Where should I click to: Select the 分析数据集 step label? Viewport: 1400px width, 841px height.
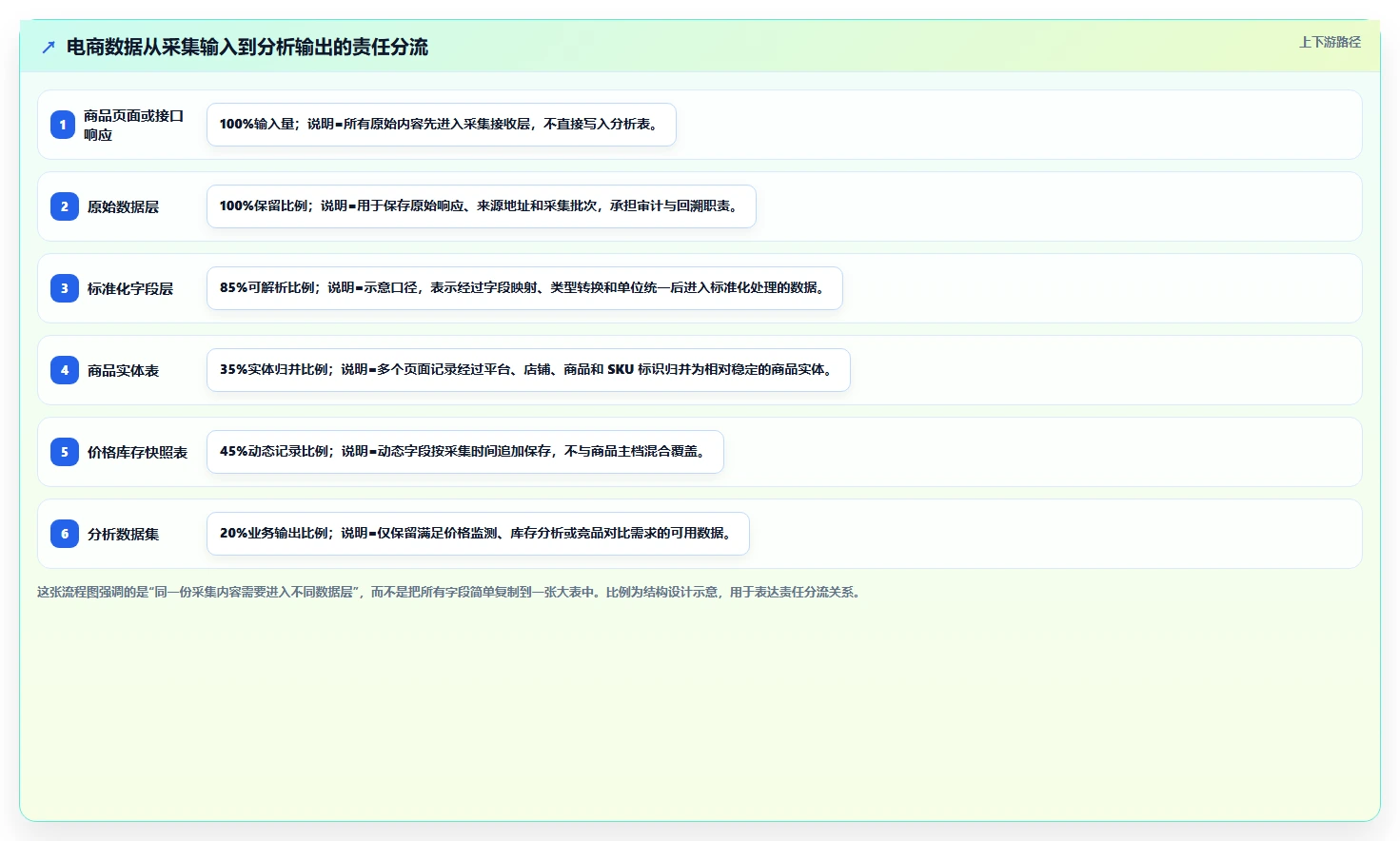123,534
